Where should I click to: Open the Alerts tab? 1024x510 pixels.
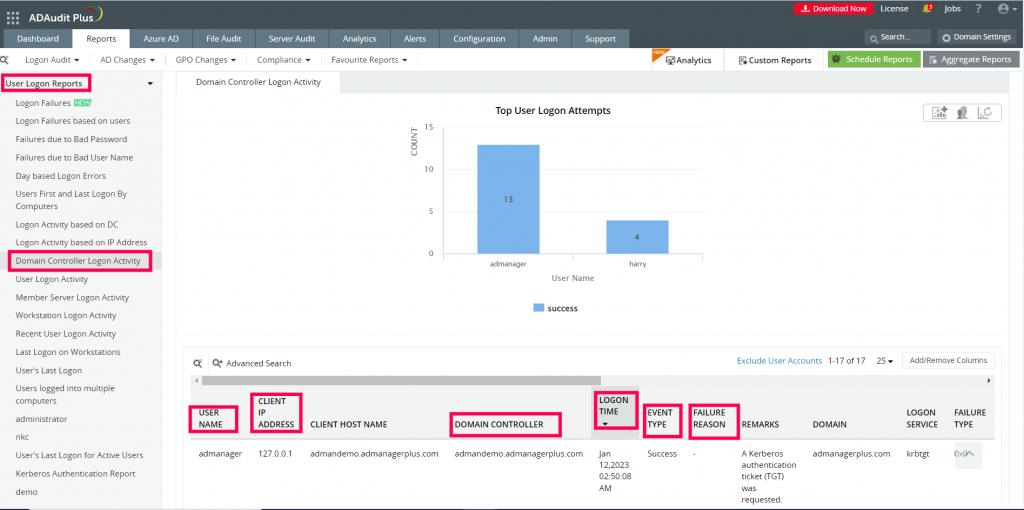[x=415, y=39]
